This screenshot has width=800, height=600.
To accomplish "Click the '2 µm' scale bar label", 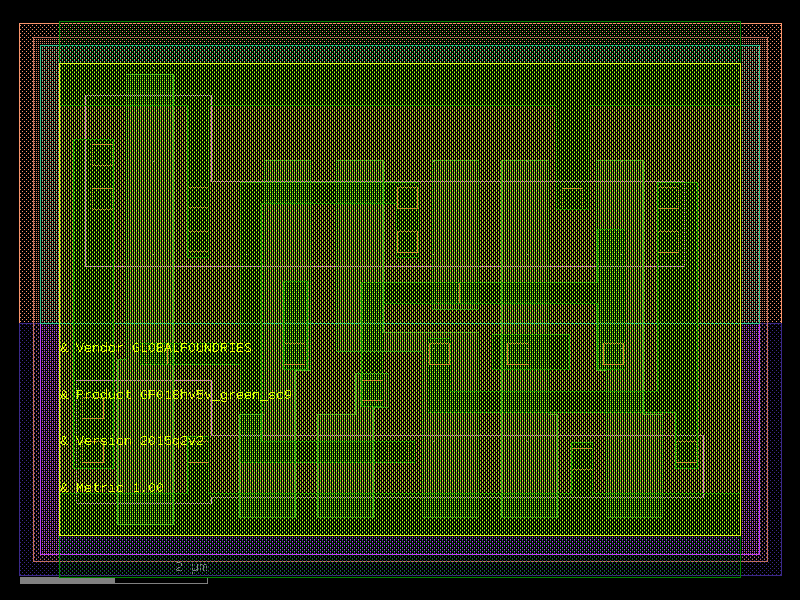I will [x=191, y=567].
